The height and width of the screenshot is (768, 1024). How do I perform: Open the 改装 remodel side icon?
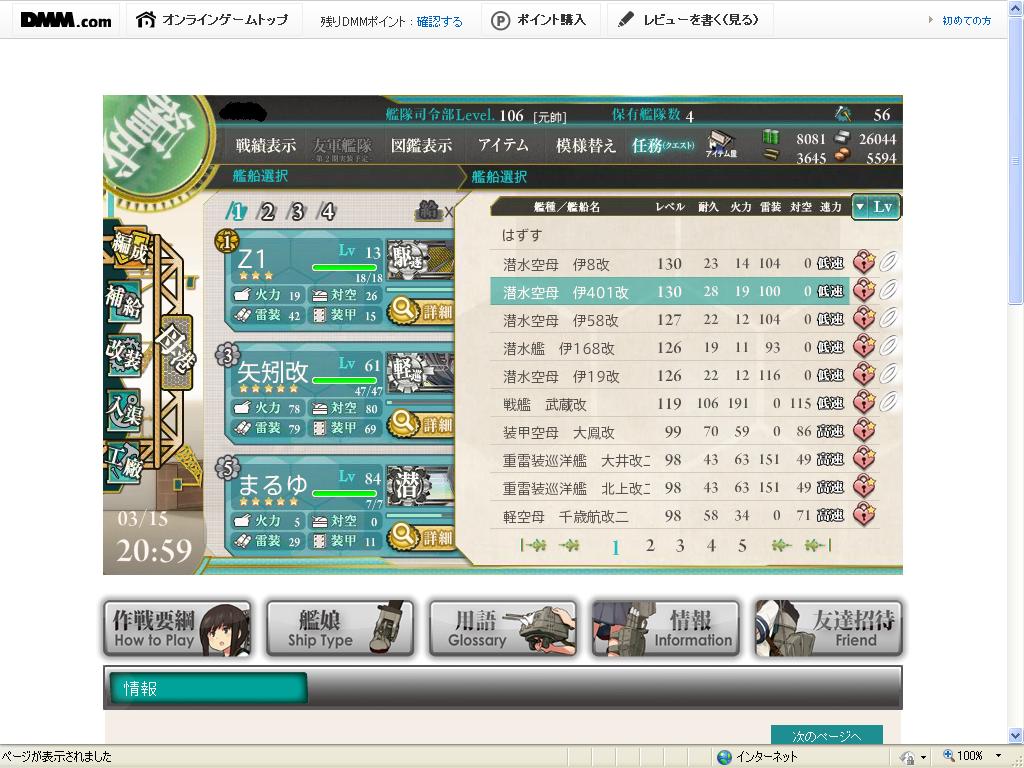click(124, 356)
